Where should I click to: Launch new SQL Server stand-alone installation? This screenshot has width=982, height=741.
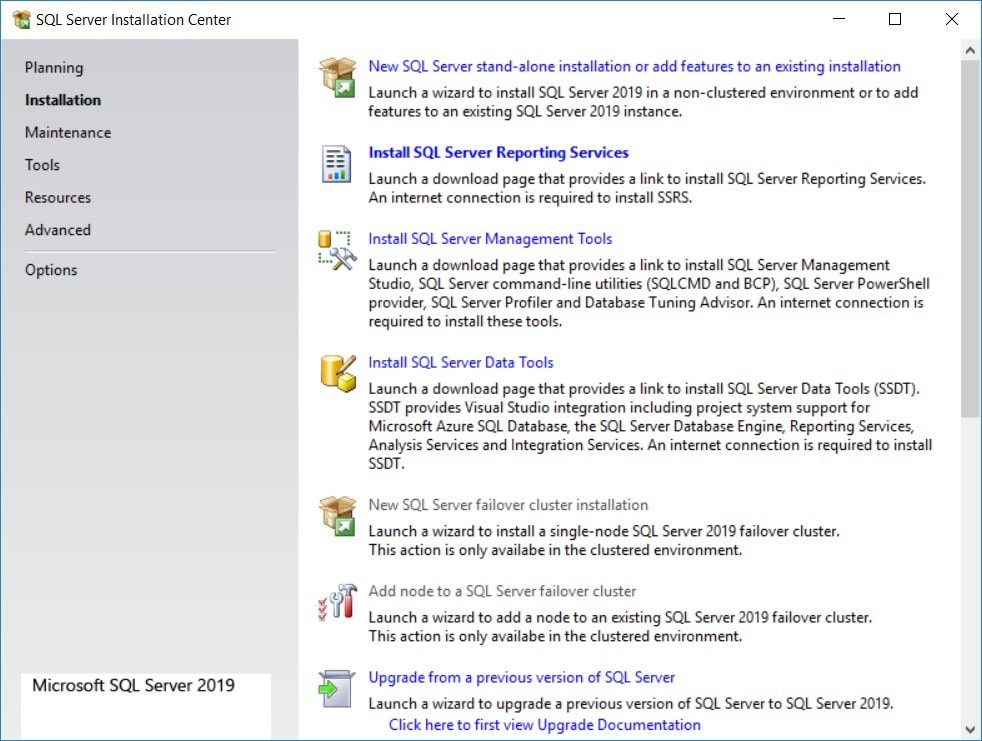634,66
